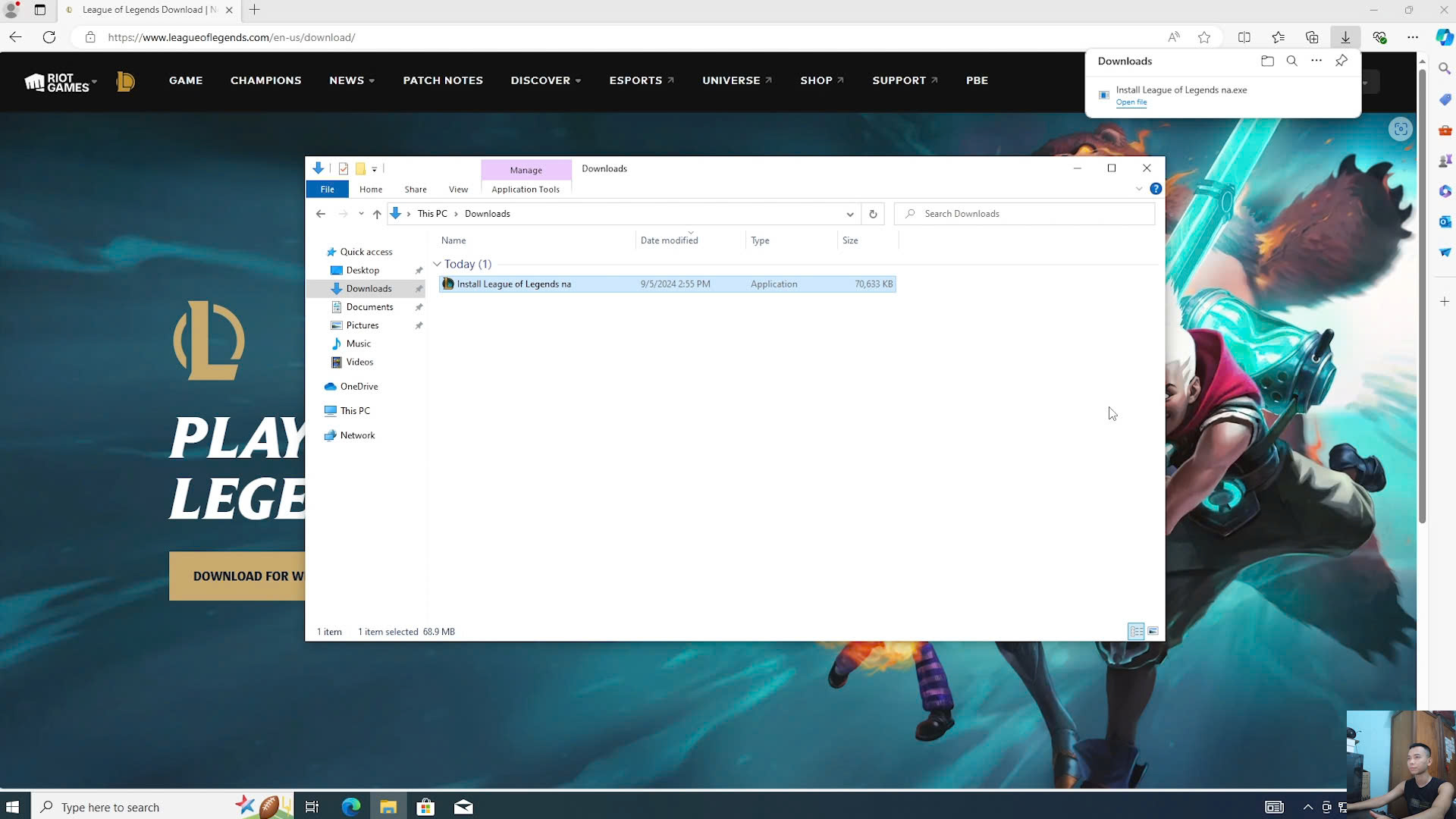Open the File ribbon menu

(x=327, y=190)
